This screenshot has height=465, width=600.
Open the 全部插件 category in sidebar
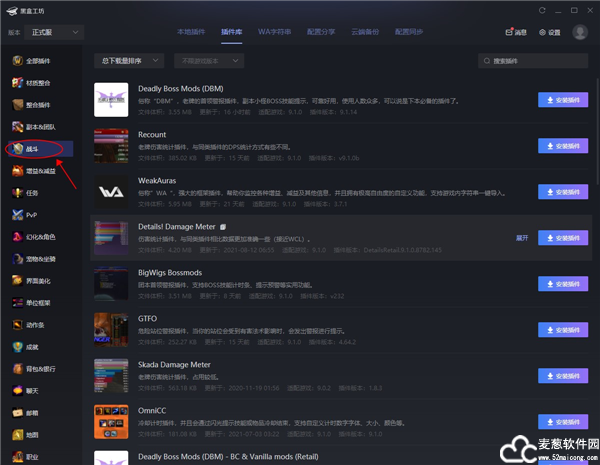pyautogui.click(x=31, y=61)
